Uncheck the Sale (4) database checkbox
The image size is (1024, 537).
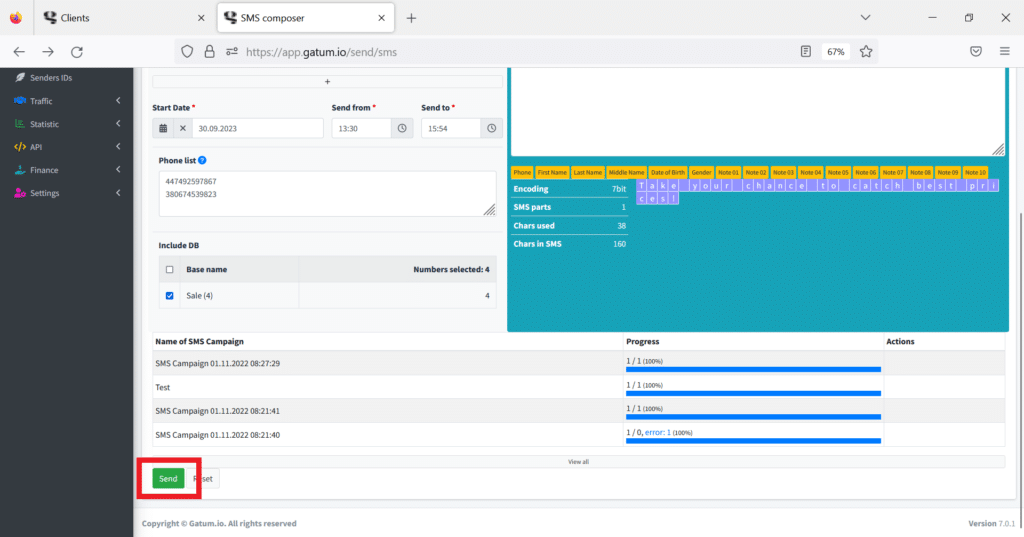click(x=169, y=296)
